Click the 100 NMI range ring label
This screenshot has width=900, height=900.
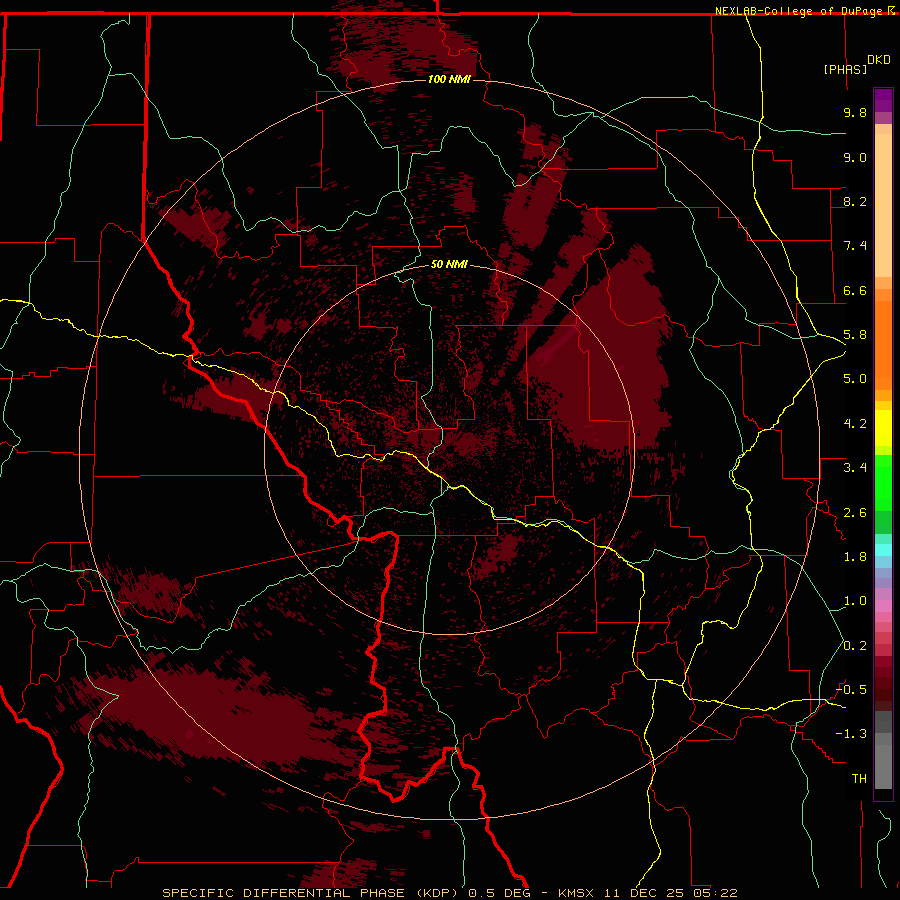pos(449,79)
